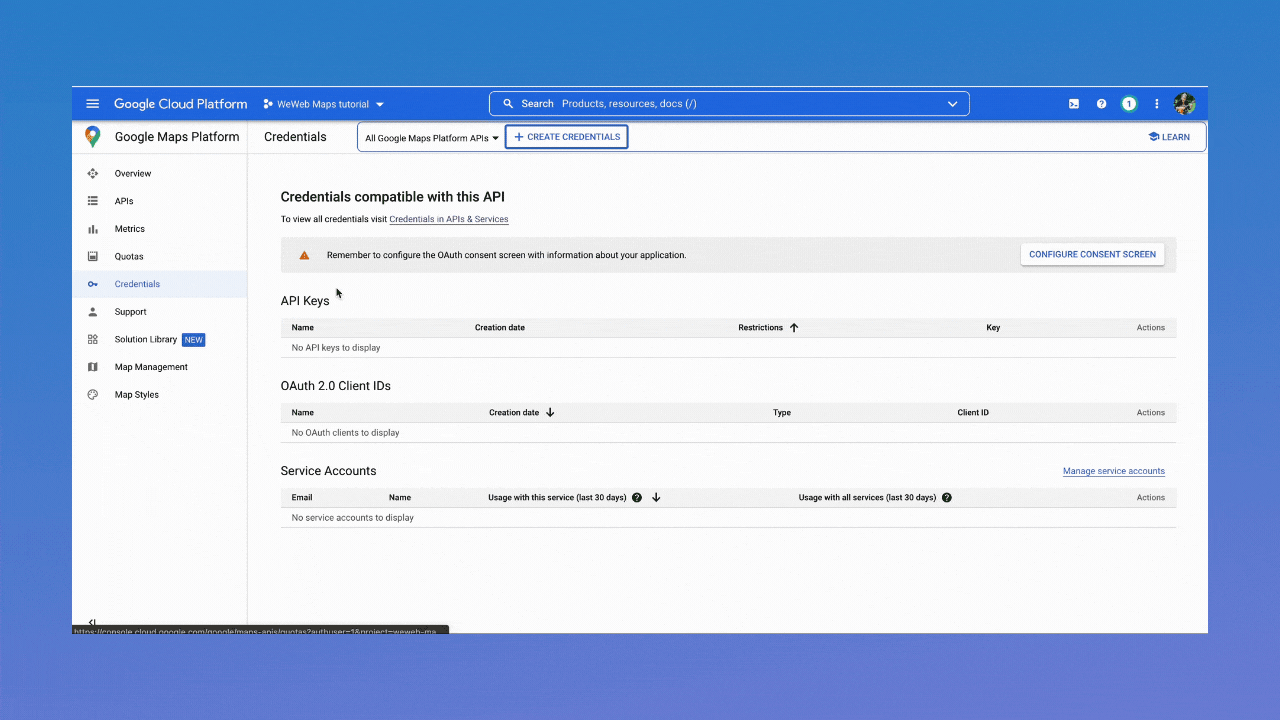Select the Credentials key icon
Image resolution: width=1280 pixels, height=720 pixels.
[x=92, y=284]
